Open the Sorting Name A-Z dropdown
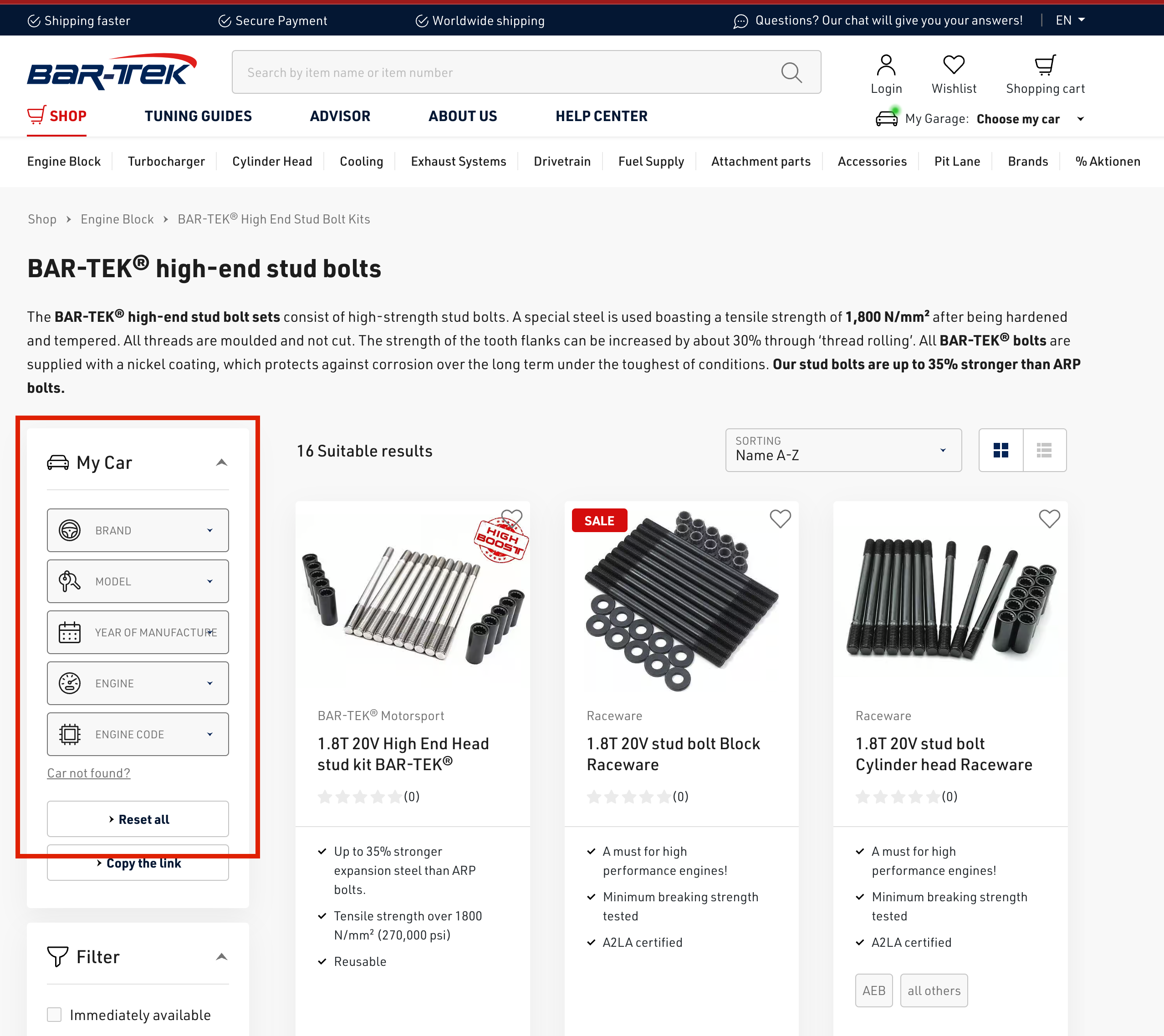This screenshot has height=1036, width=1164. click(843, 450)
